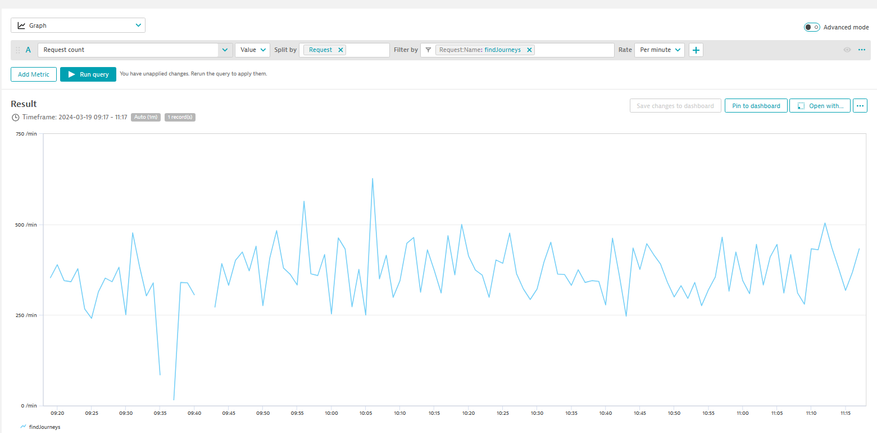
Task: Open the result more options ellipsis
Action: [860, 105]
